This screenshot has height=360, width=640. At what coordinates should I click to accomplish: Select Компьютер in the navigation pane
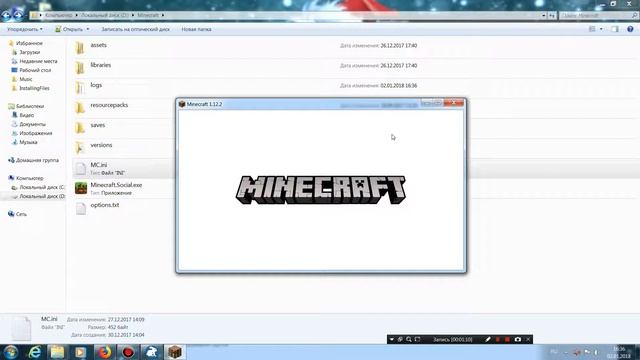(29, 178)
